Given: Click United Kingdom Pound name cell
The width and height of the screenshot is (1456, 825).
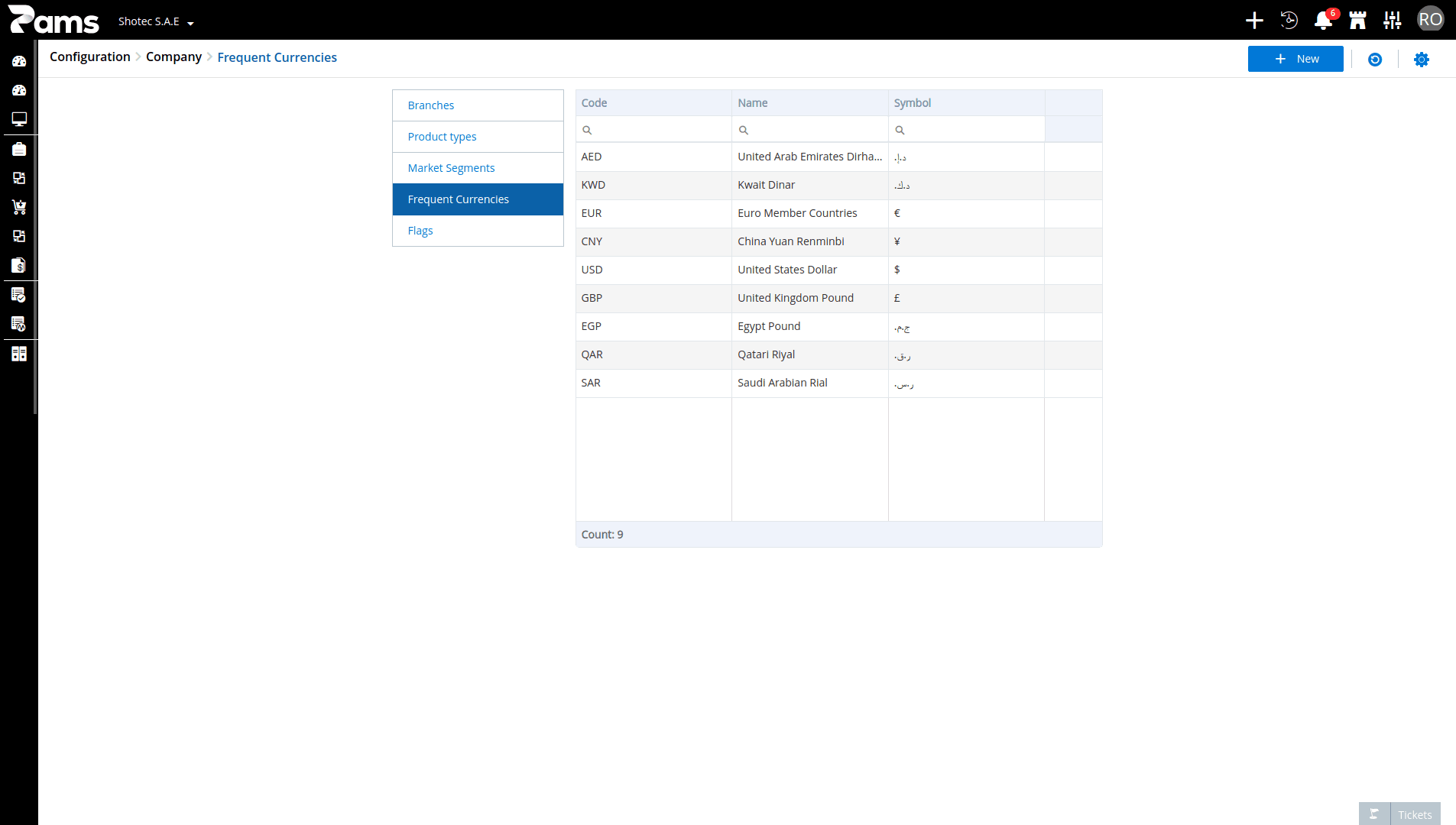Looking at the screenshot, I should [810, 298].
